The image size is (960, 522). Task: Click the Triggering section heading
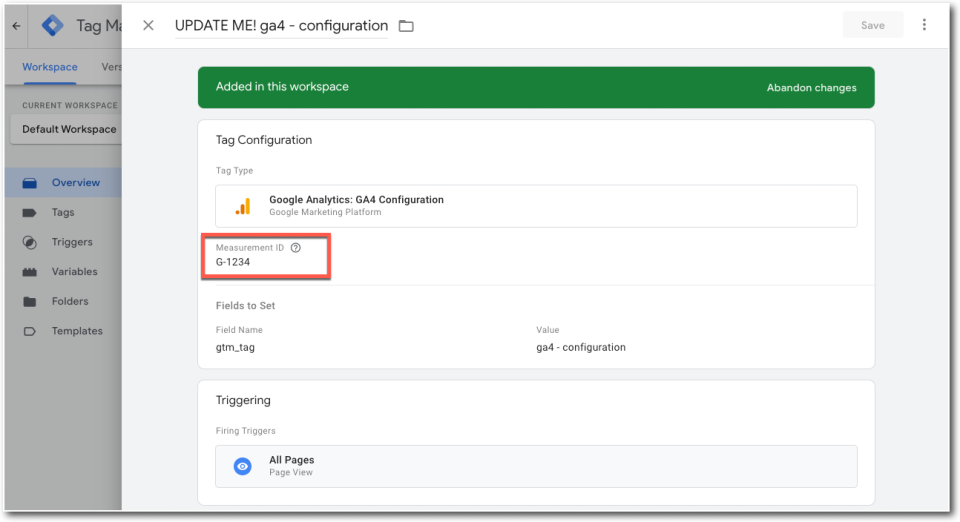(x=243, y=400)
